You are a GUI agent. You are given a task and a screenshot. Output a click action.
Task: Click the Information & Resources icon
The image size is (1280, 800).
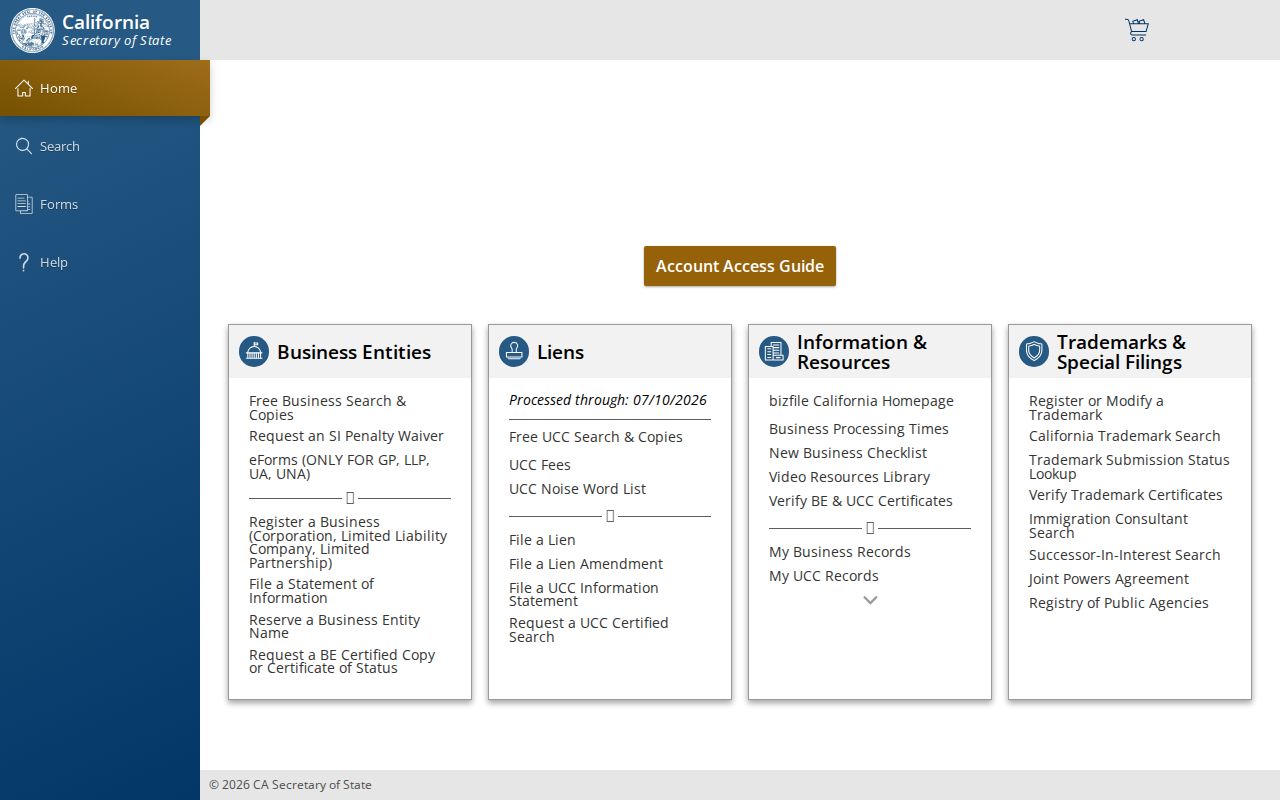(774, 351)
